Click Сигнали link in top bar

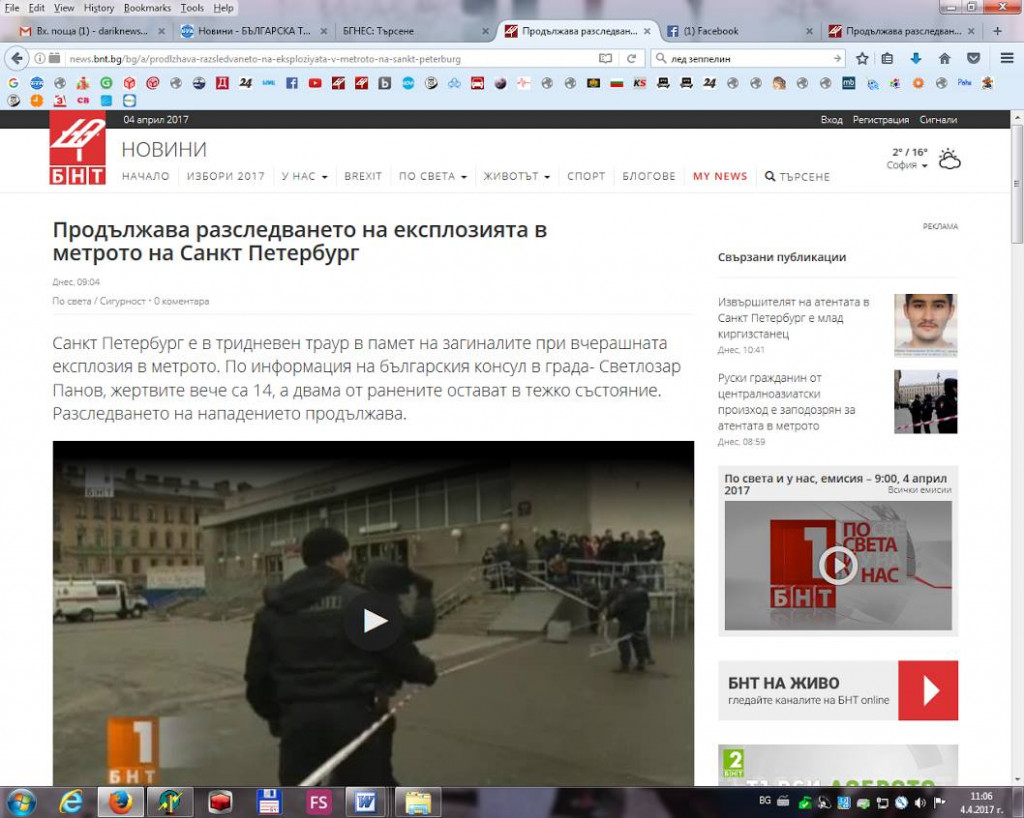pos(938,119)
